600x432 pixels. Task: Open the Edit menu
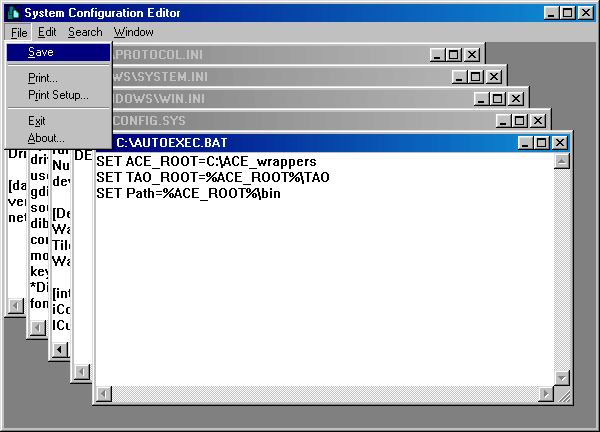47,32
